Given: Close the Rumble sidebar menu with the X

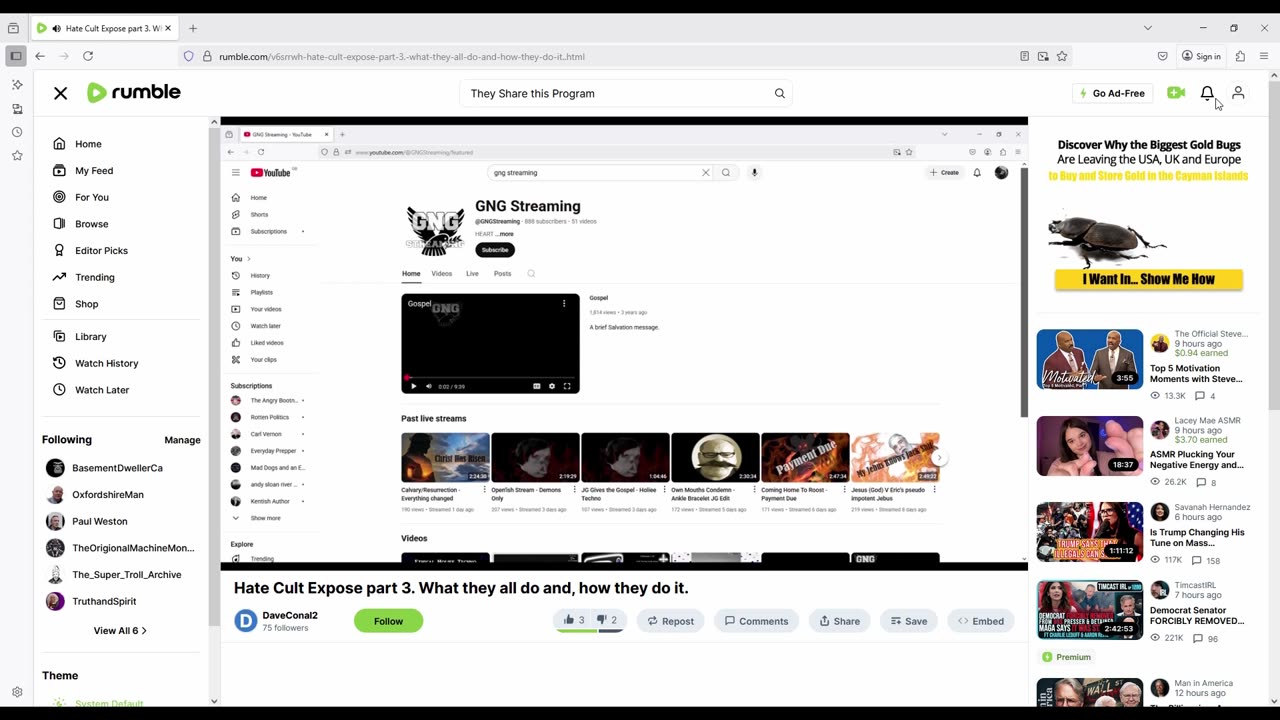Looking at the screenshot, I should [61, 93].
